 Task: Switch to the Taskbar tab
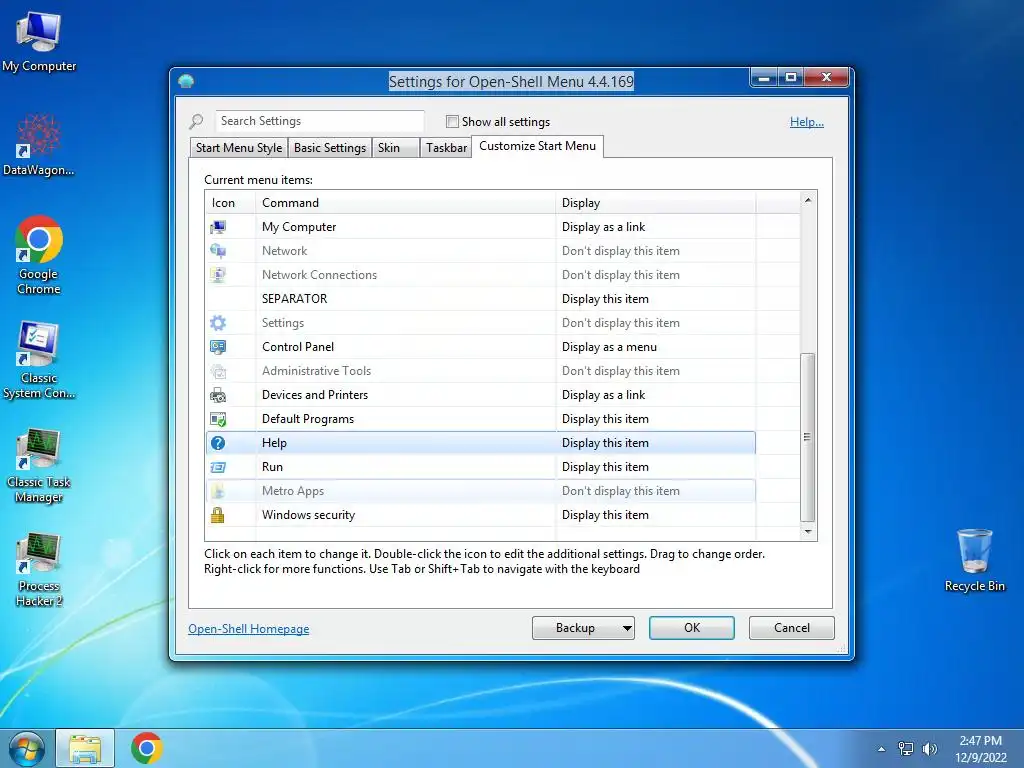pyautogui.click(x=446, y=148)
